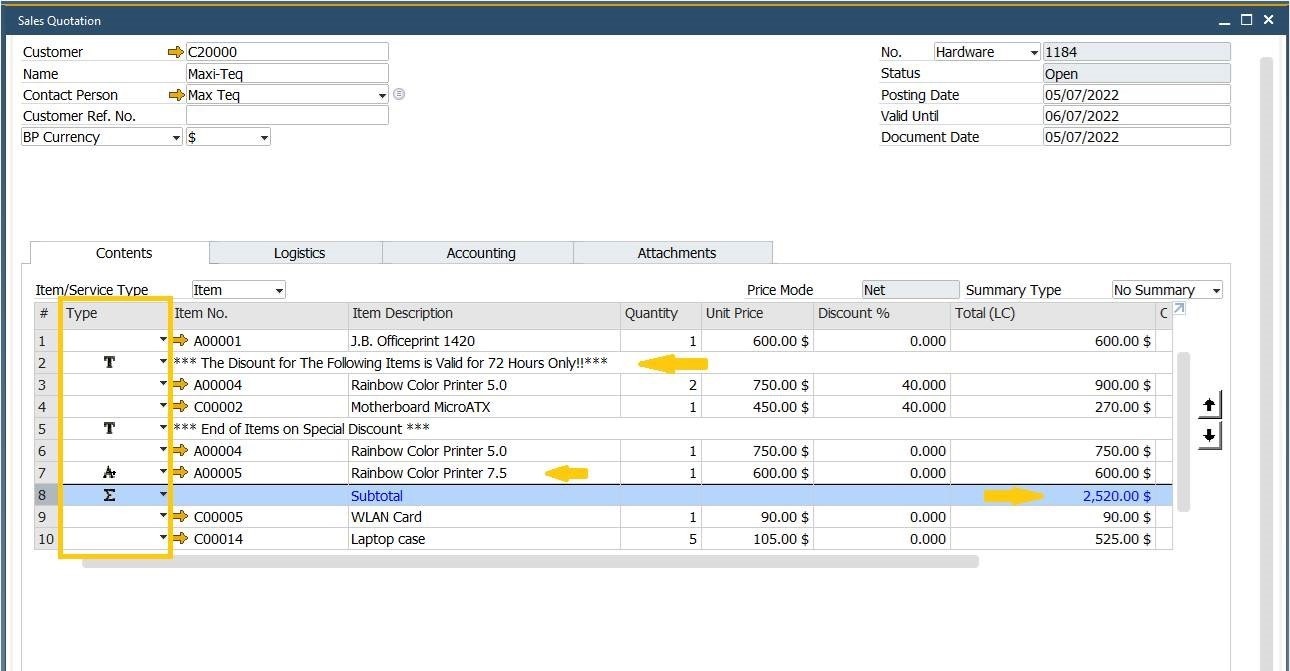Open the Accounting tab
Screen dimensions: 1290x671
(480, 253)
